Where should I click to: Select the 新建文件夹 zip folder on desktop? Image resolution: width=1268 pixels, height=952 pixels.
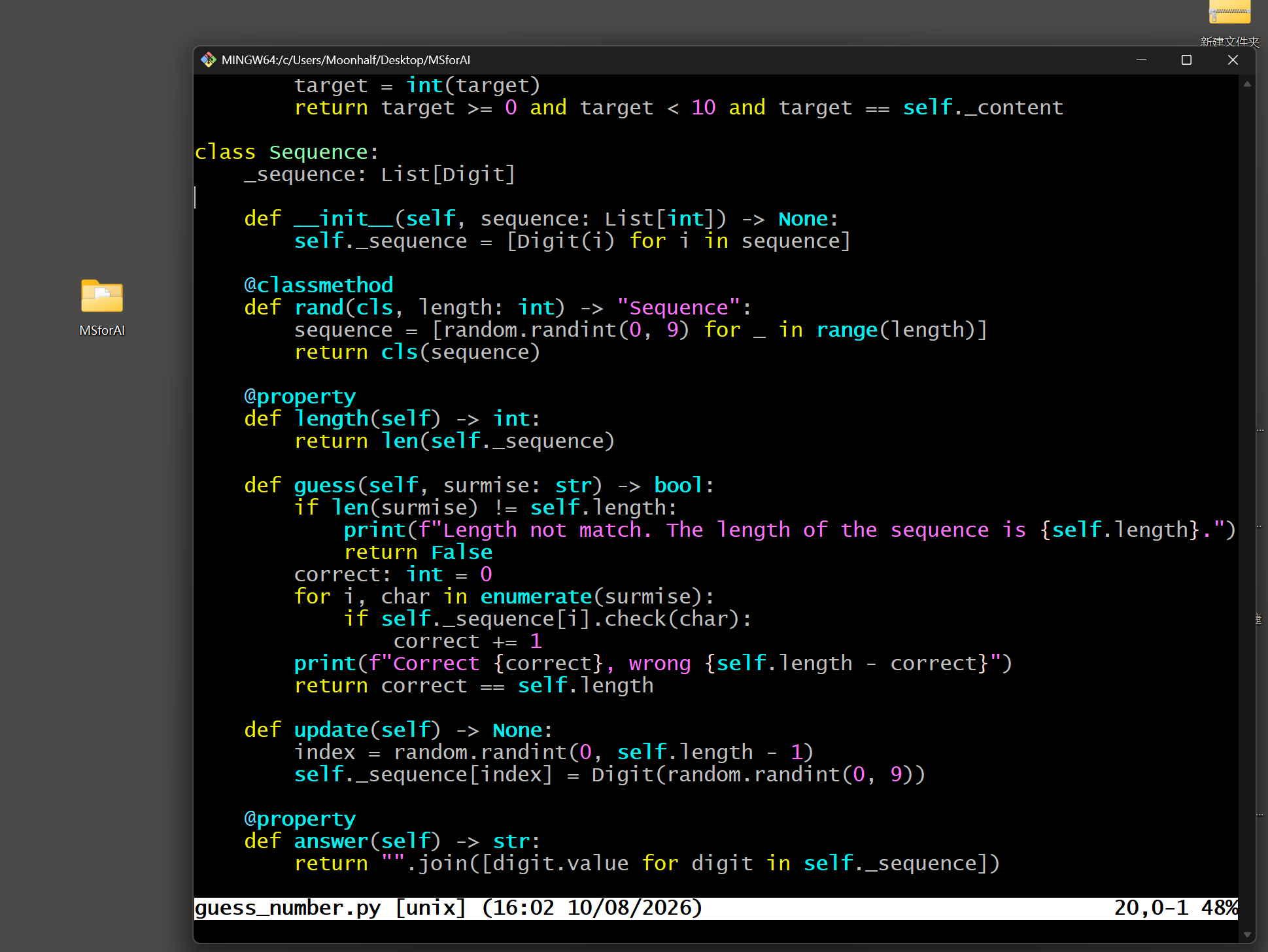coord(1229,24)
